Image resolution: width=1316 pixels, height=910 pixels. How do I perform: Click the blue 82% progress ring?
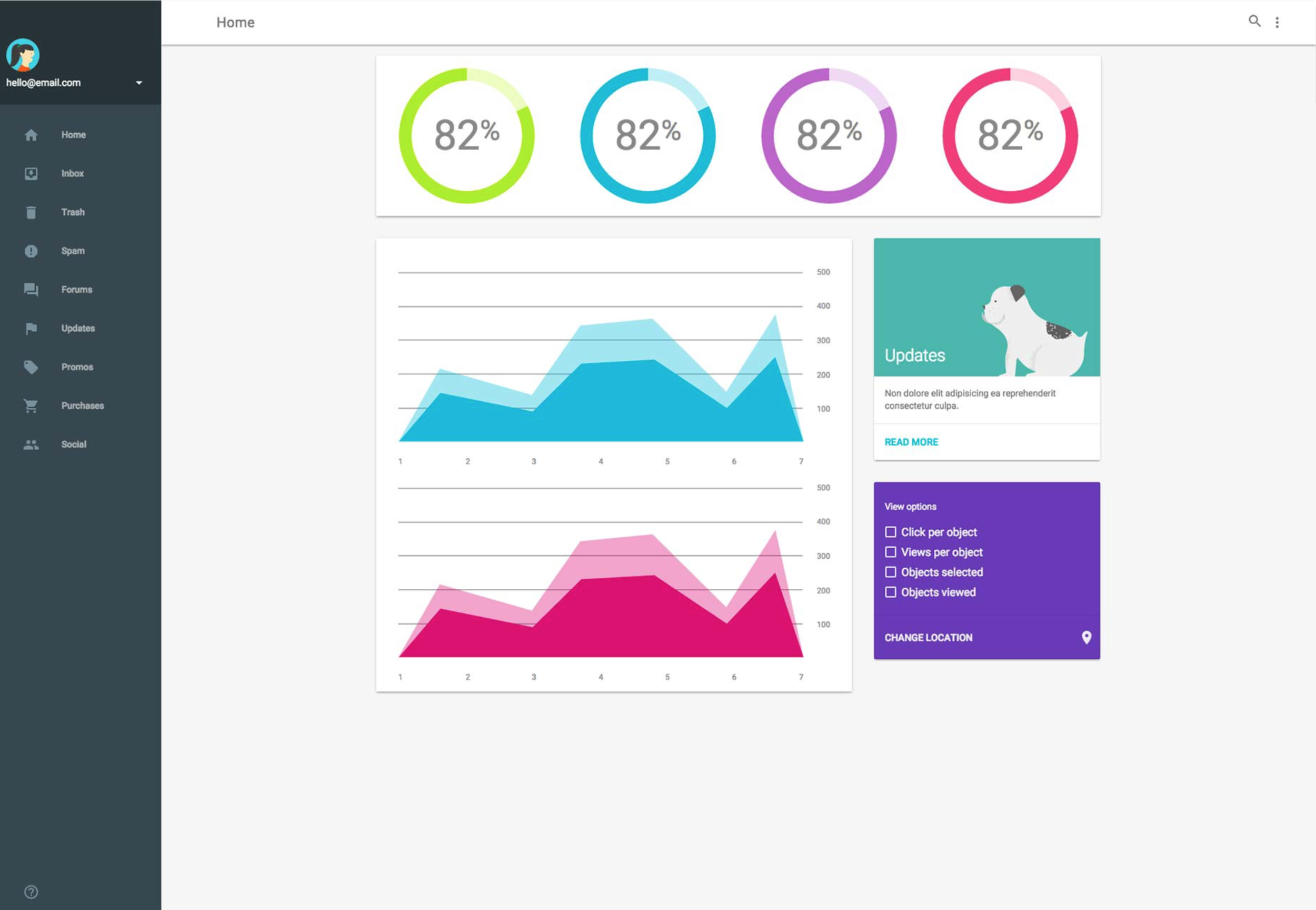pyautogui.click(x=648, y=136)
